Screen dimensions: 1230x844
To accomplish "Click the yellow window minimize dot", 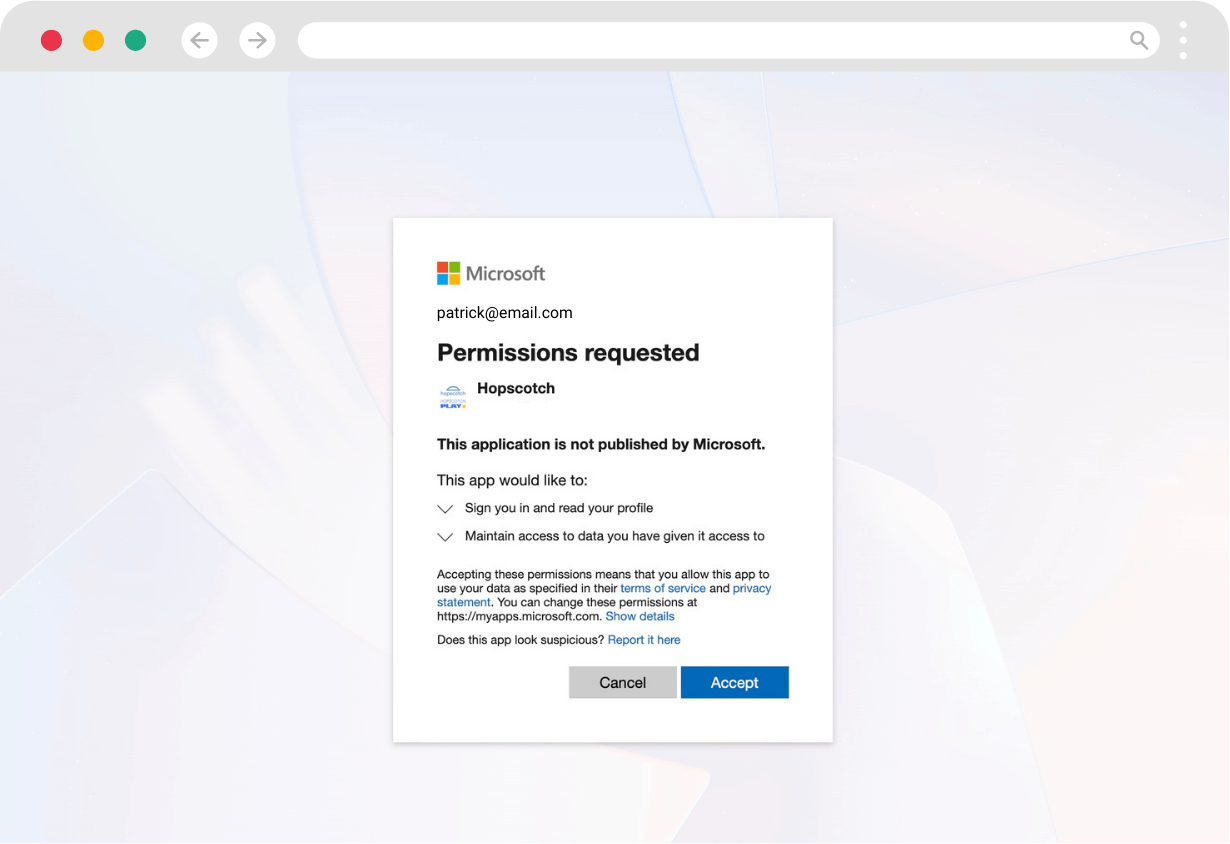I will point(93,40).
